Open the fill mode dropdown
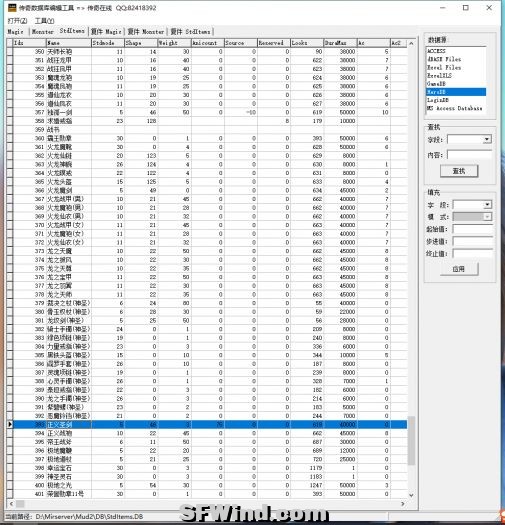The image size is (505, 525). [x=488, y=217]
